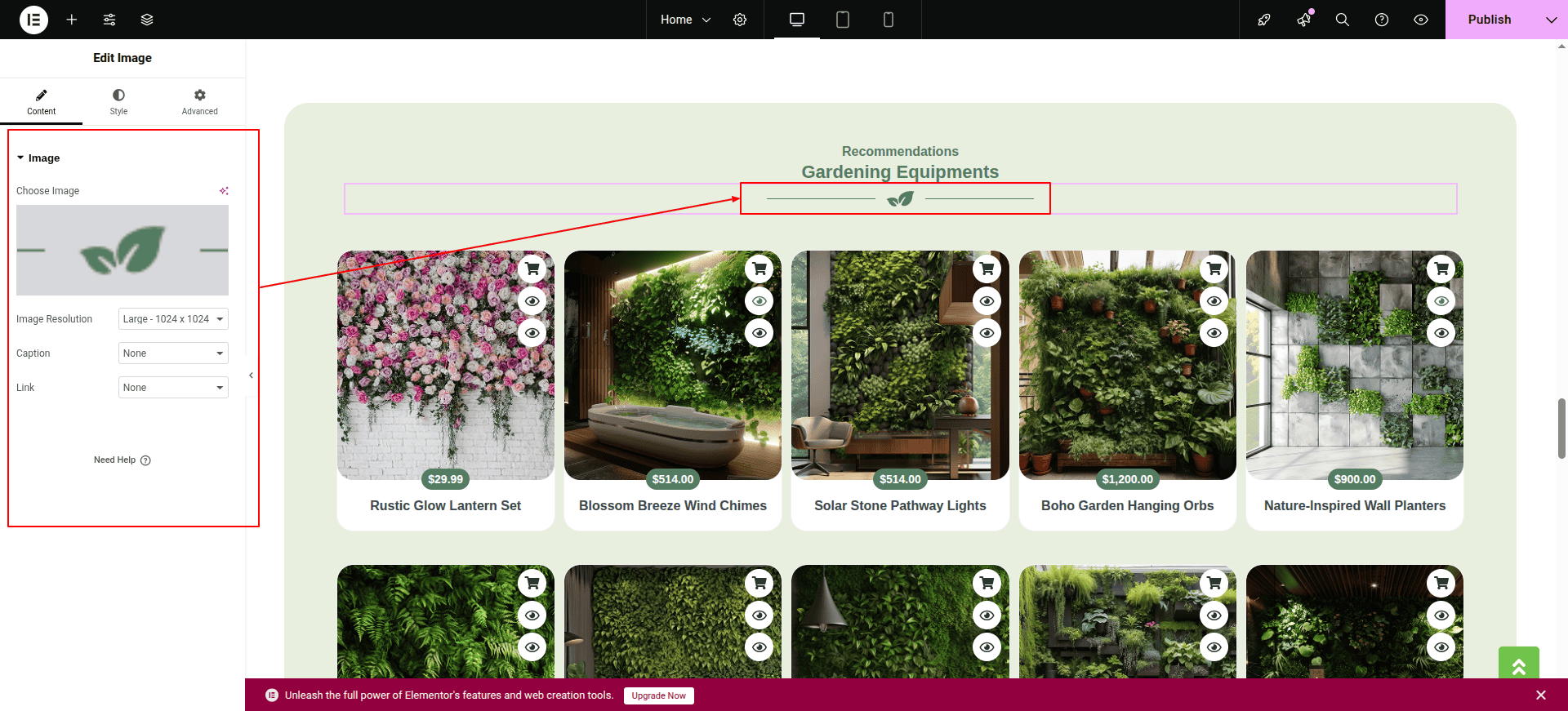Click cart icon on Boho Garden Hanging Orbs
The width and height of the screenshot is (1568, 711).
pos(1214,269)
